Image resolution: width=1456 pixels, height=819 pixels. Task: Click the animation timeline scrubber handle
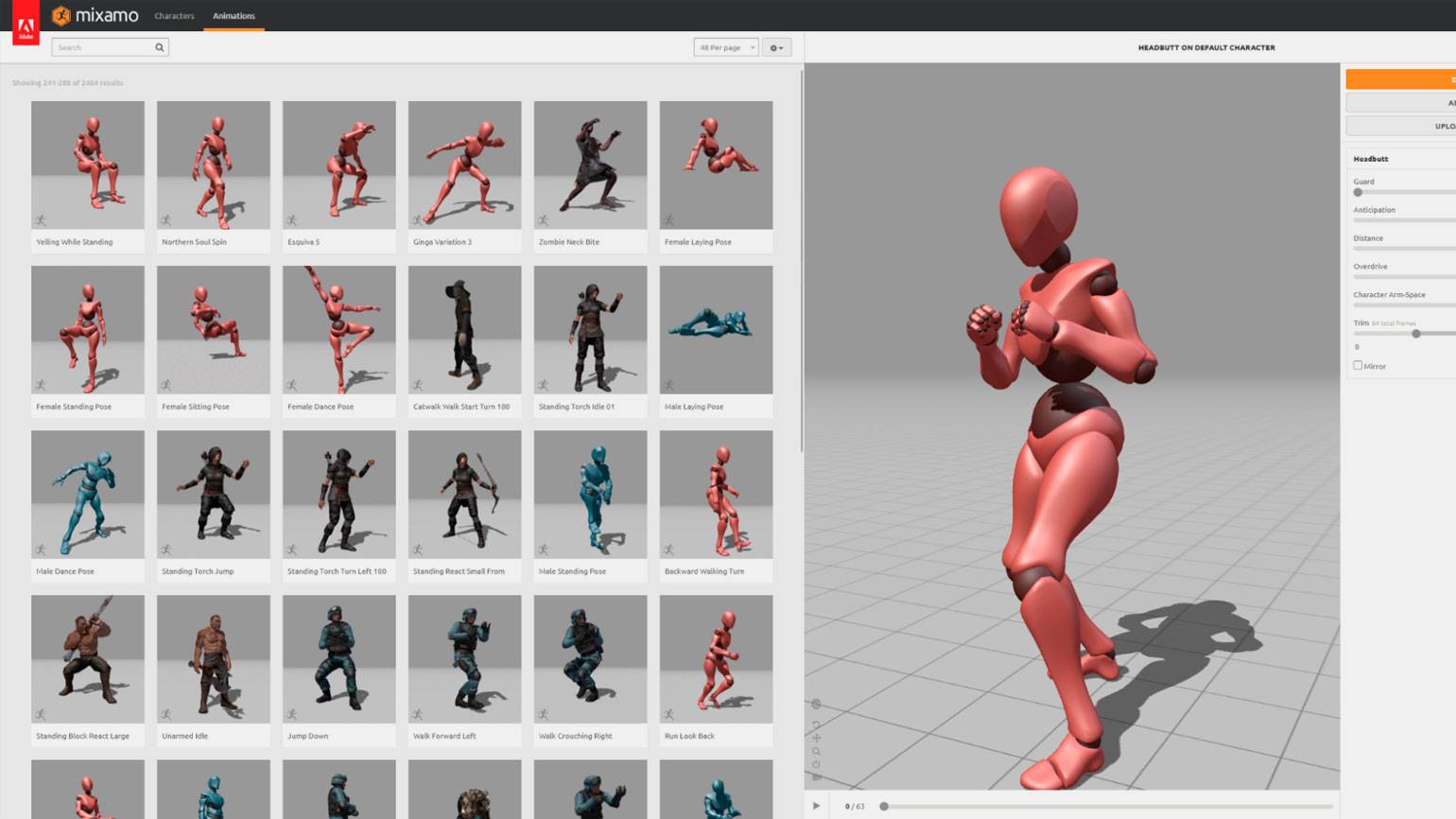point(884,807)
